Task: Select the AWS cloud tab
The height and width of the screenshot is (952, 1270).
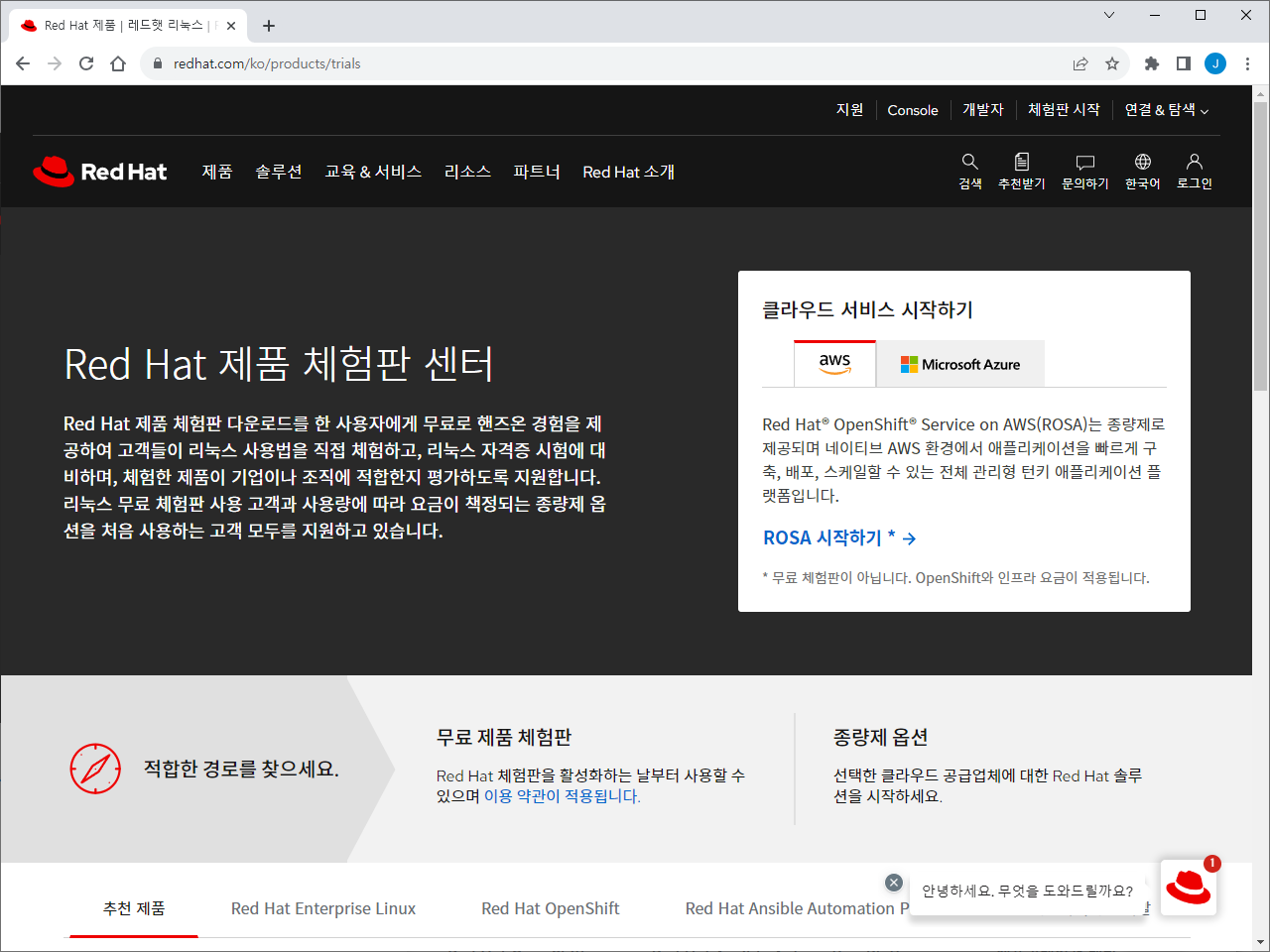Action: coord(834,364)
